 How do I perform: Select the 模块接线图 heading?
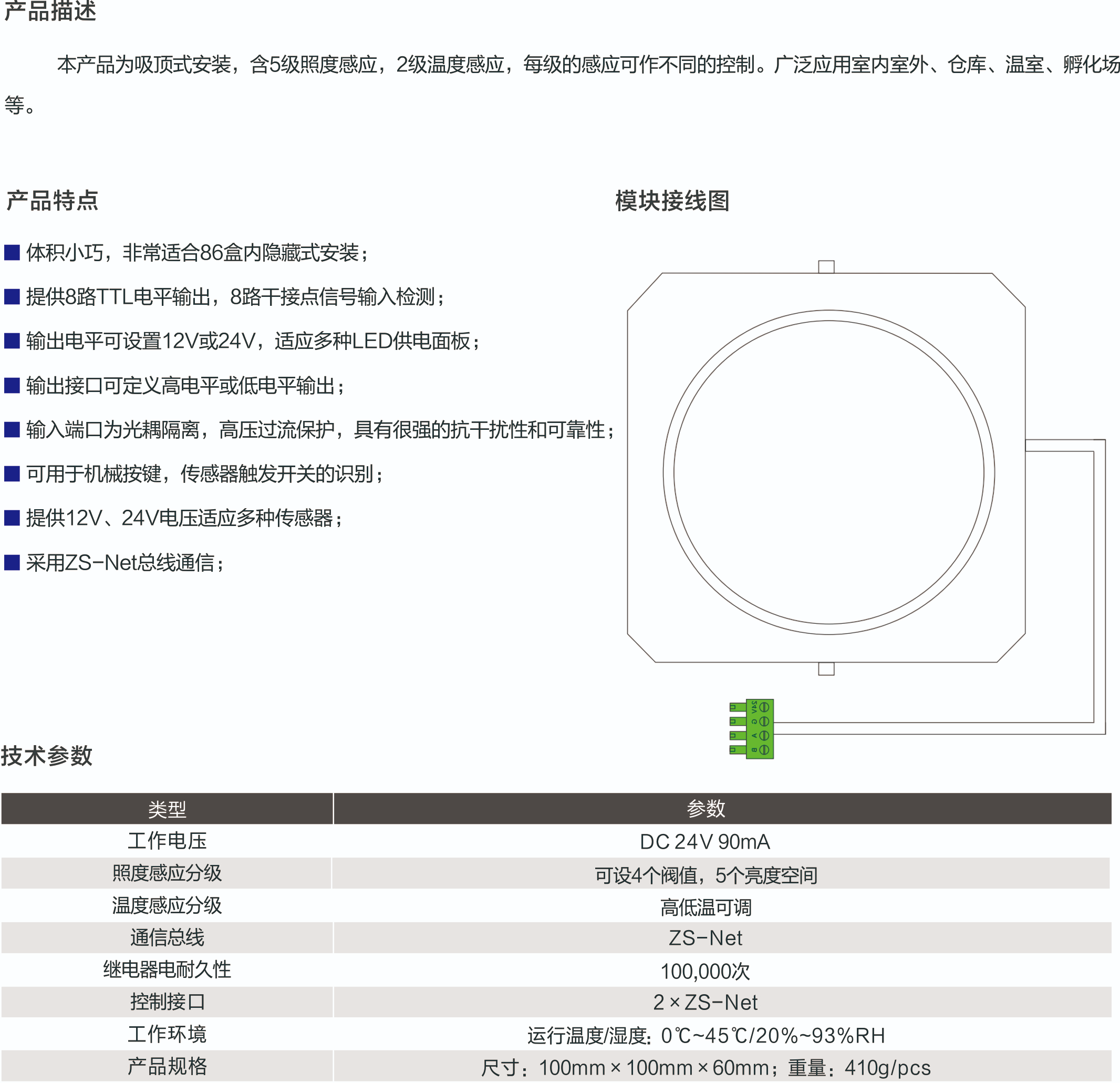[x=672, y=201]
